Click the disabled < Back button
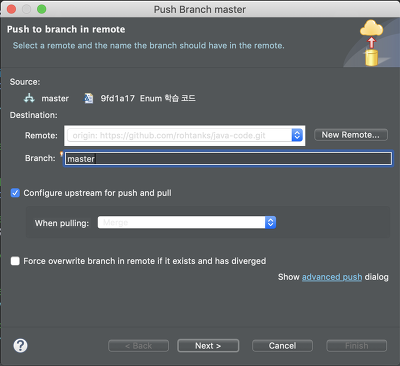This screenshot has width=400, height=366. [x=138, y=346]
